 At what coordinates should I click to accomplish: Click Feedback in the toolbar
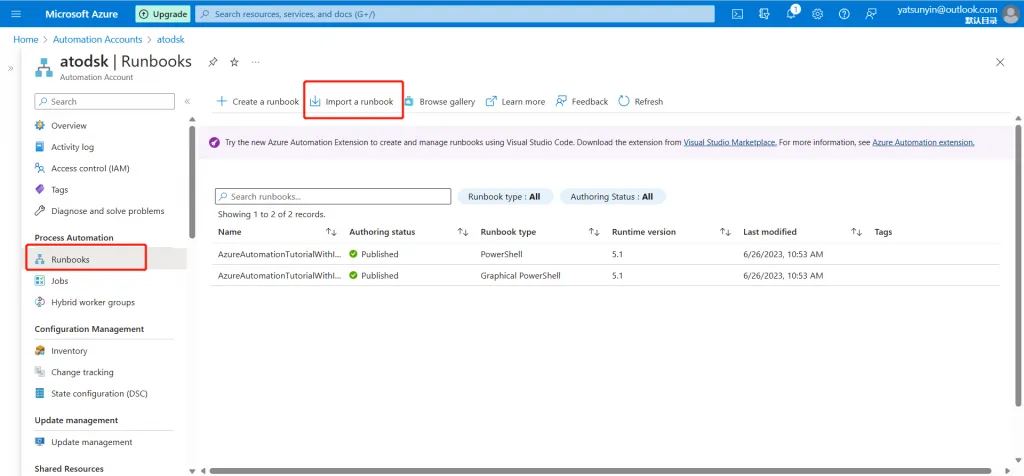pyautogui.click(x=581, y=101)
